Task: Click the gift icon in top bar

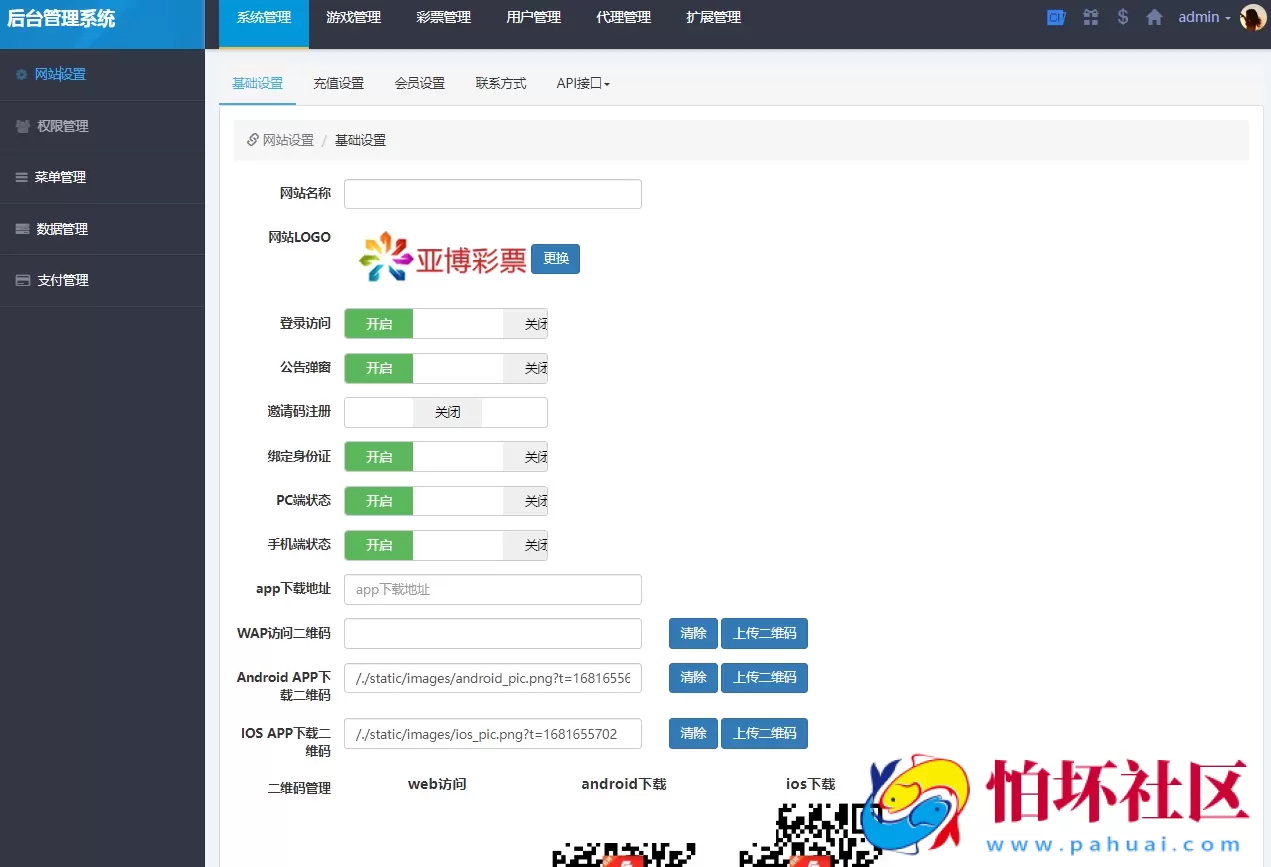Action: (1090, 16)
